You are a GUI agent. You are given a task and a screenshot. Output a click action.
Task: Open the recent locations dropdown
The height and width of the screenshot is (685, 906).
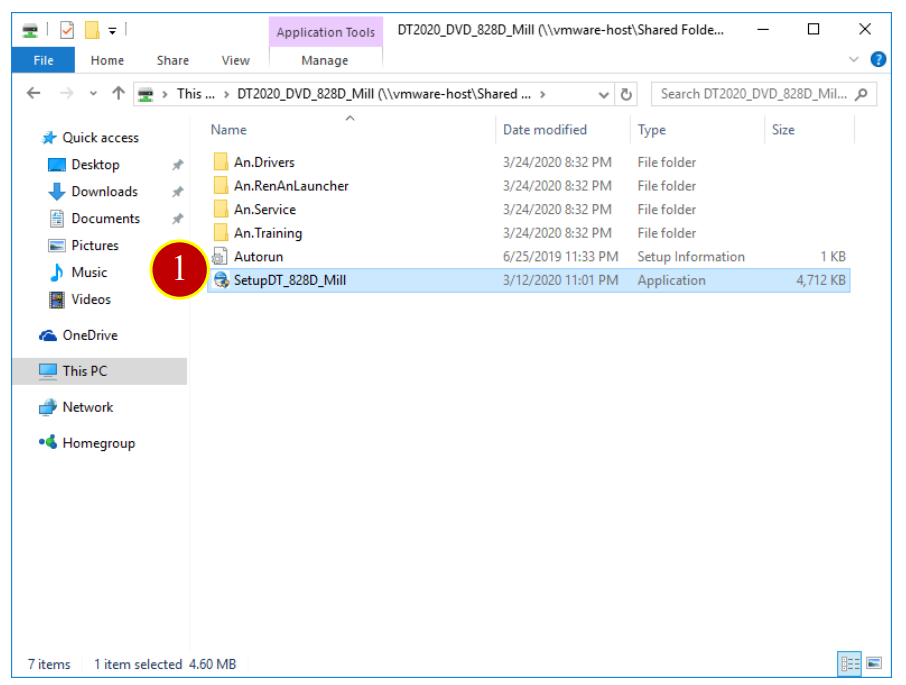93,94
